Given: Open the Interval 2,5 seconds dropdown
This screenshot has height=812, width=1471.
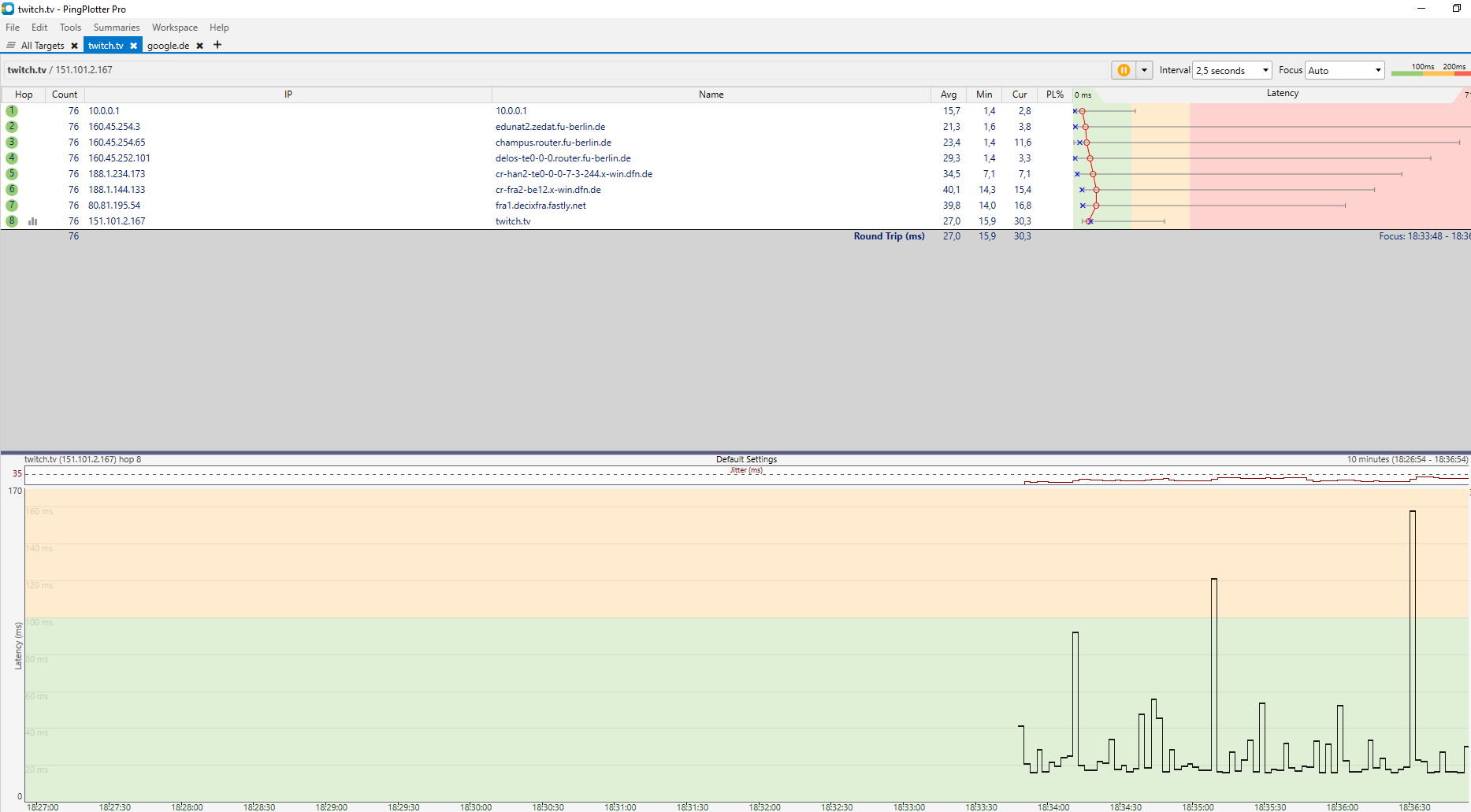Looking at the screenshot, I should coord(1231,70).
